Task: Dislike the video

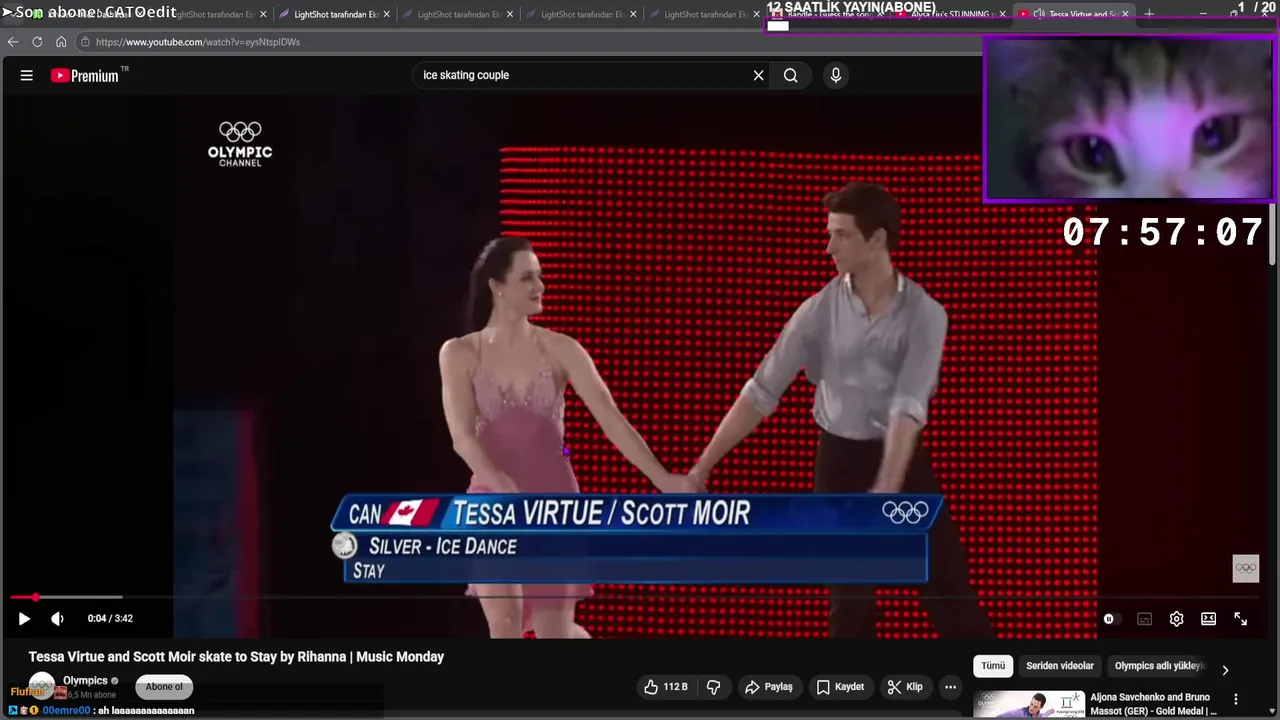Action: 714,687
